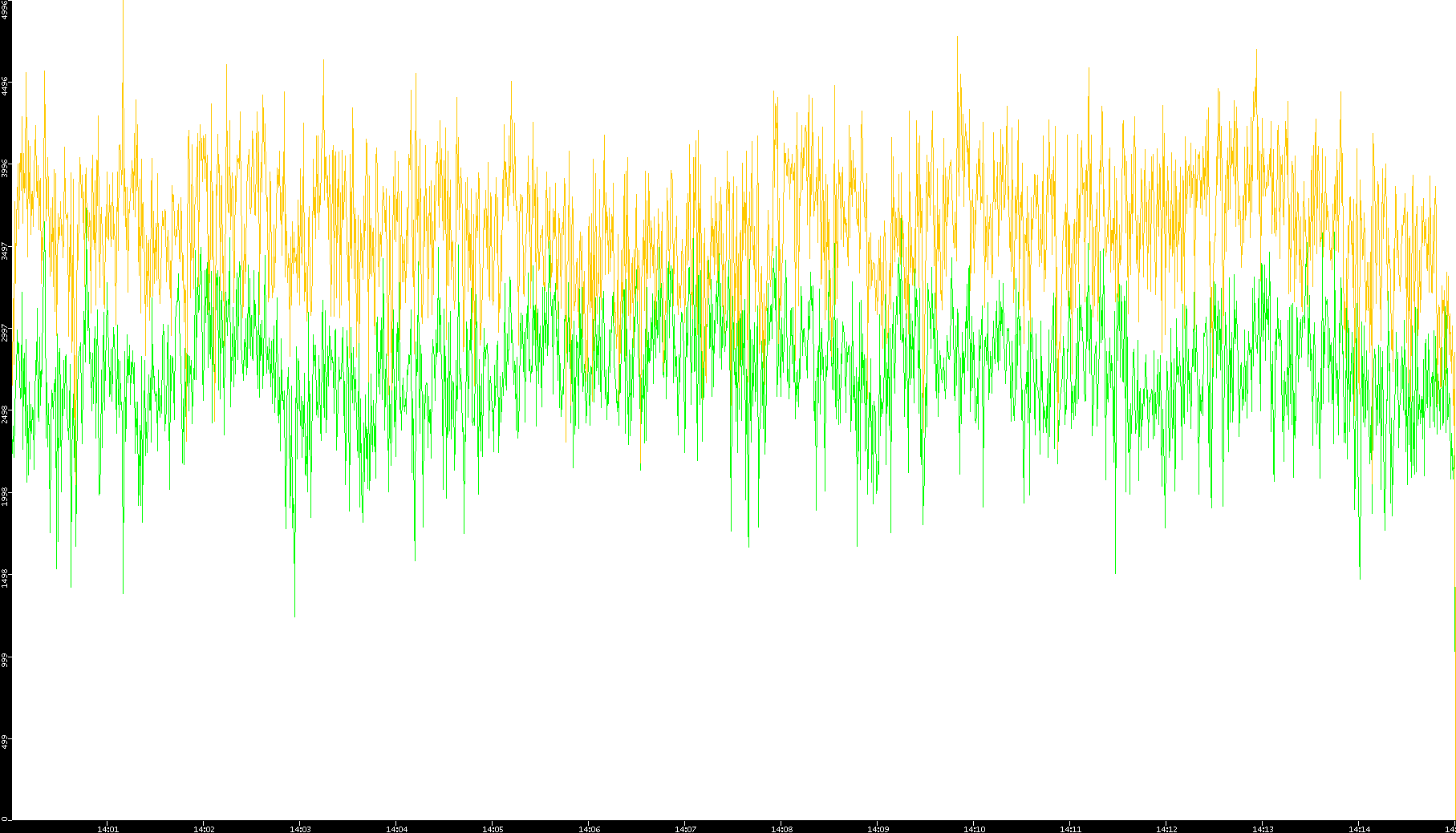Click the 2498 y-axis label

click(6, 414)
